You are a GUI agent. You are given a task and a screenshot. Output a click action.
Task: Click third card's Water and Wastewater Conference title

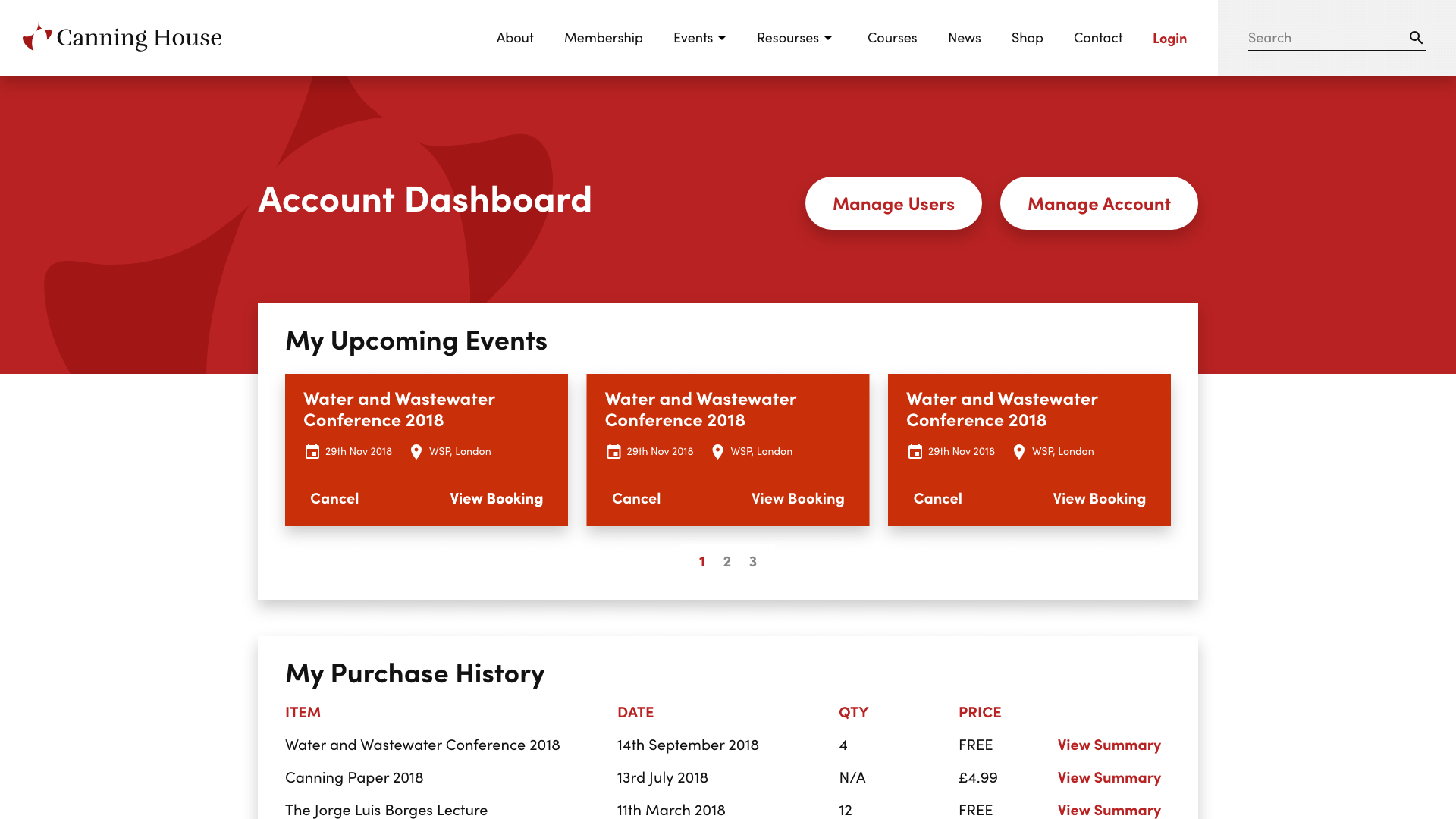coord(1002,409)
